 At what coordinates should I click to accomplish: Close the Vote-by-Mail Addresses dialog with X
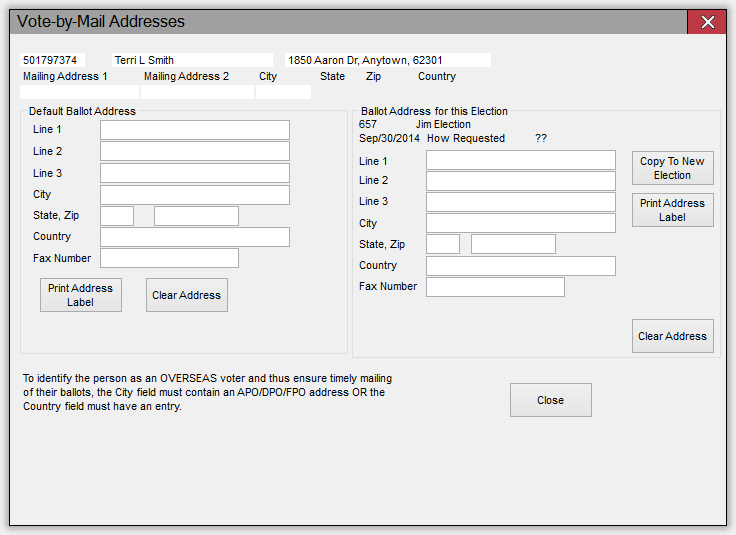tap(707, 22)
